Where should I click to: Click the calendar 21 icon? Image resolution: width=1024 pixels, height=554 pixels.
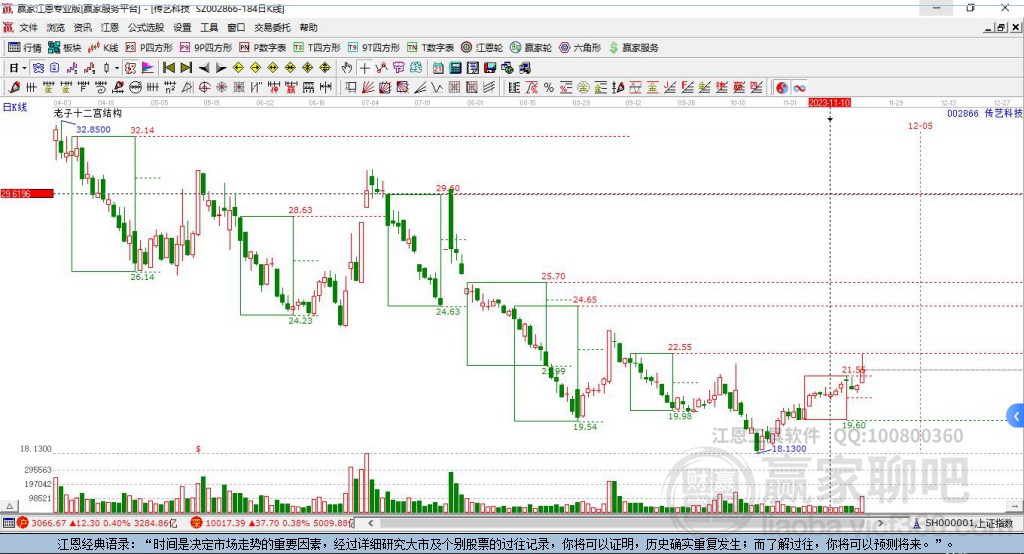[438, 68]
